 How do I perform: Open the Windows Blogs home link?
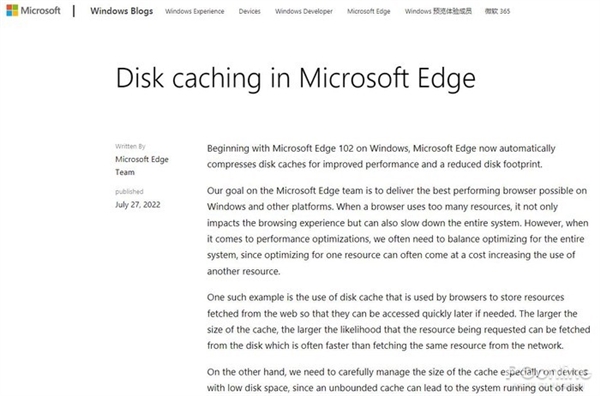click(x=121, y=11)
